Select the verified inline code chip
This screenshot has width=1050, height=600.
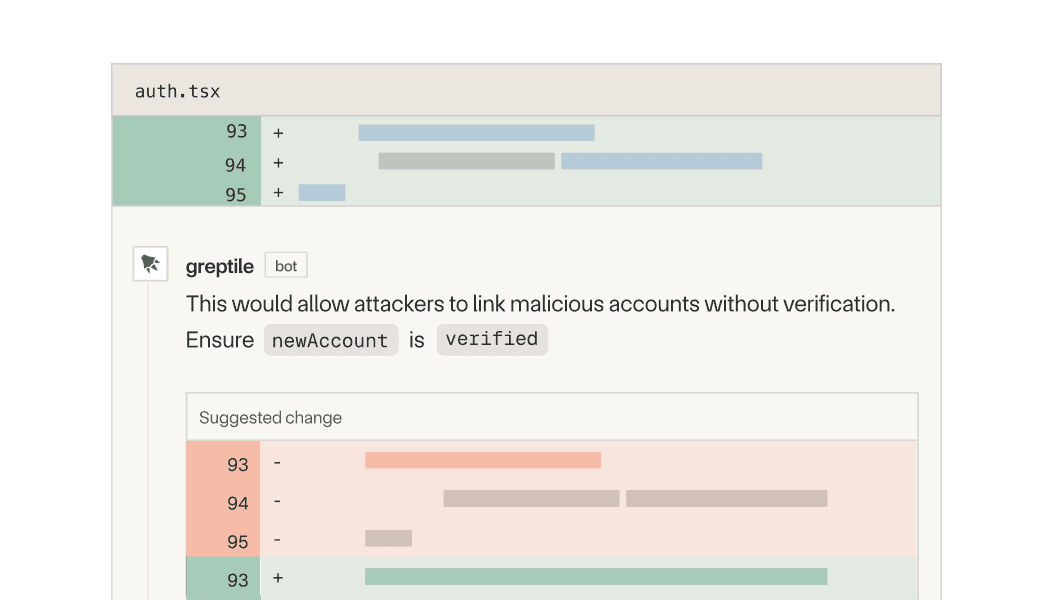coord(492,339)
